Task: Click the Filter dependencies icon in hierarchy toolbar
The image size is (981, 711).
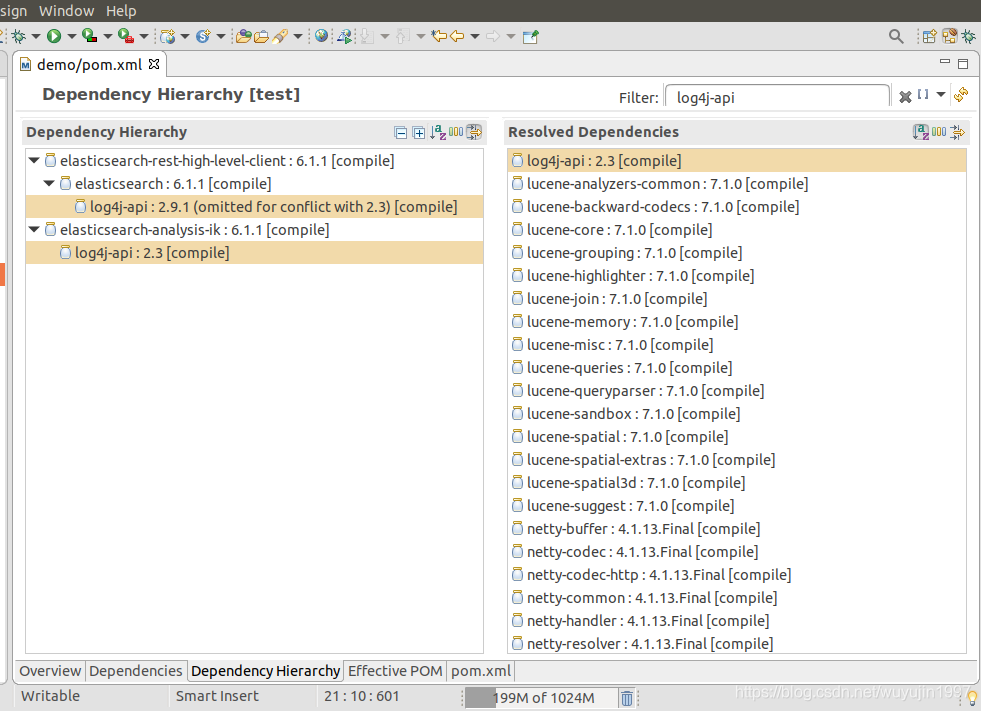Action: coord(474,132)
